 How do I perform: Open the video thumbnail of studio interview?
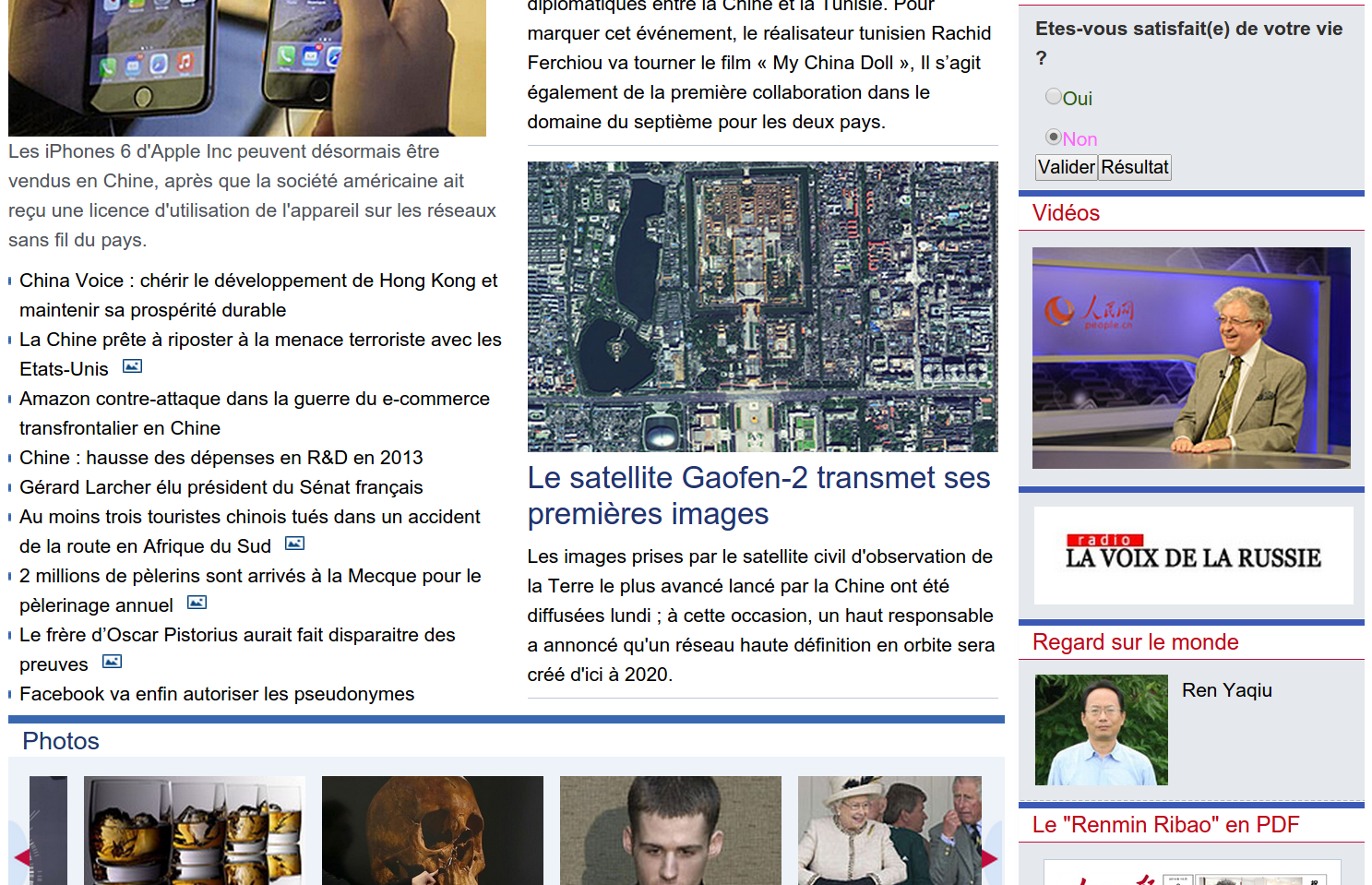pos(1191,358)
